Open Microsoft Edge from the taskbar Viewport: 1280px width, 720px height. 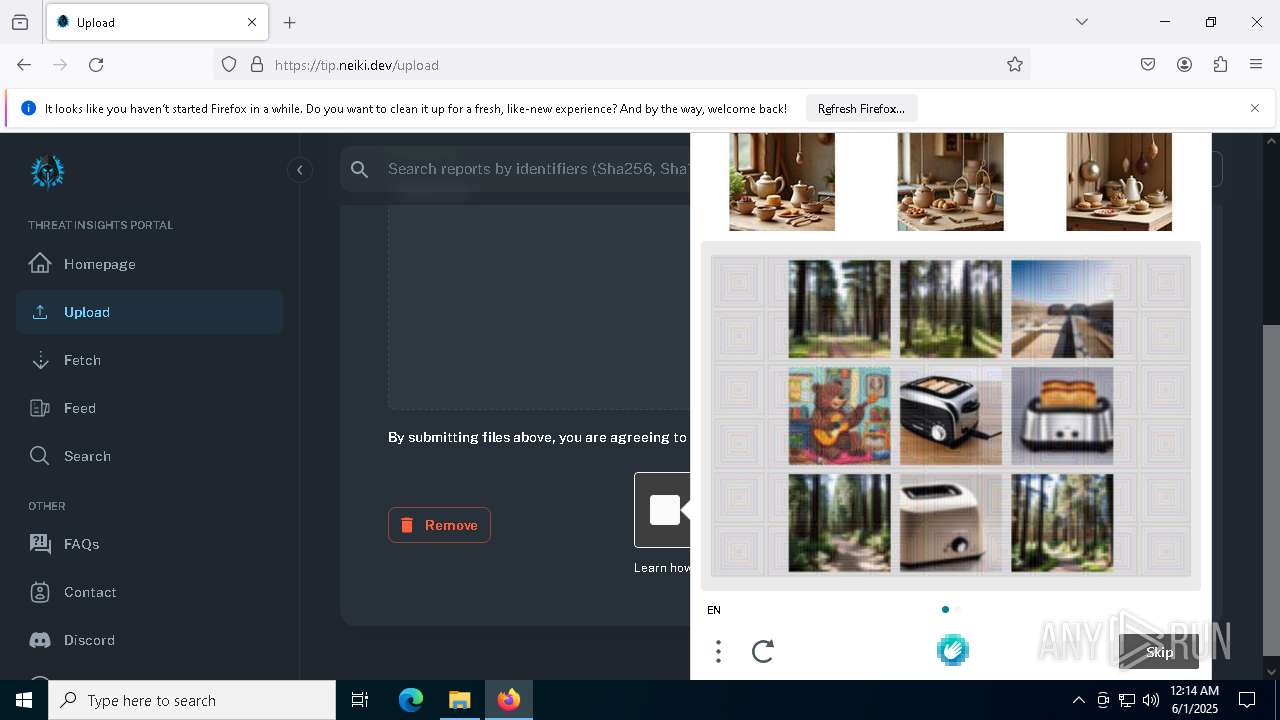point(411,700)
